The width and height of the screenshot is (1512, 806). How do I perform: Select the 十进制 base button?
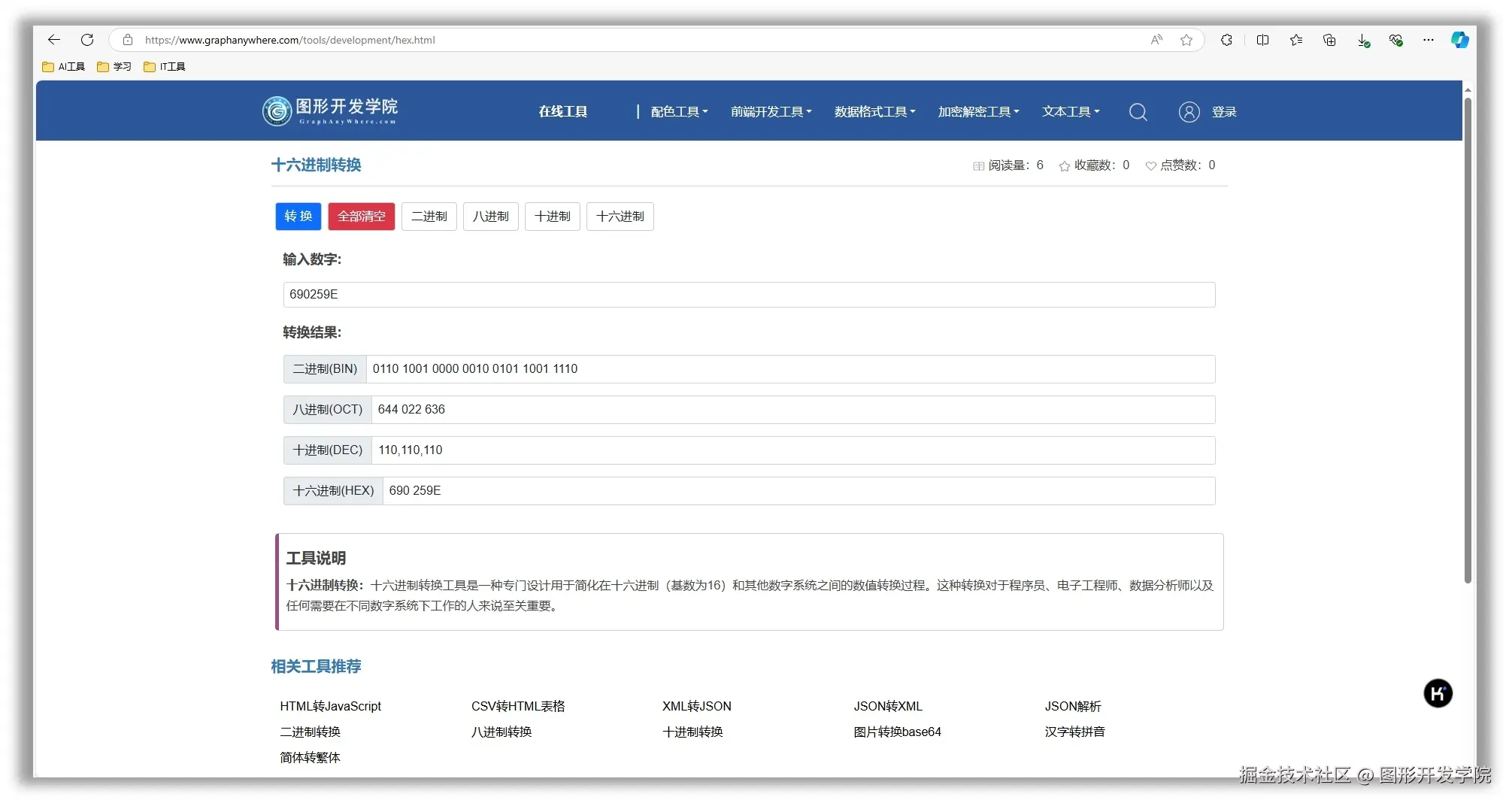point(553,217)
